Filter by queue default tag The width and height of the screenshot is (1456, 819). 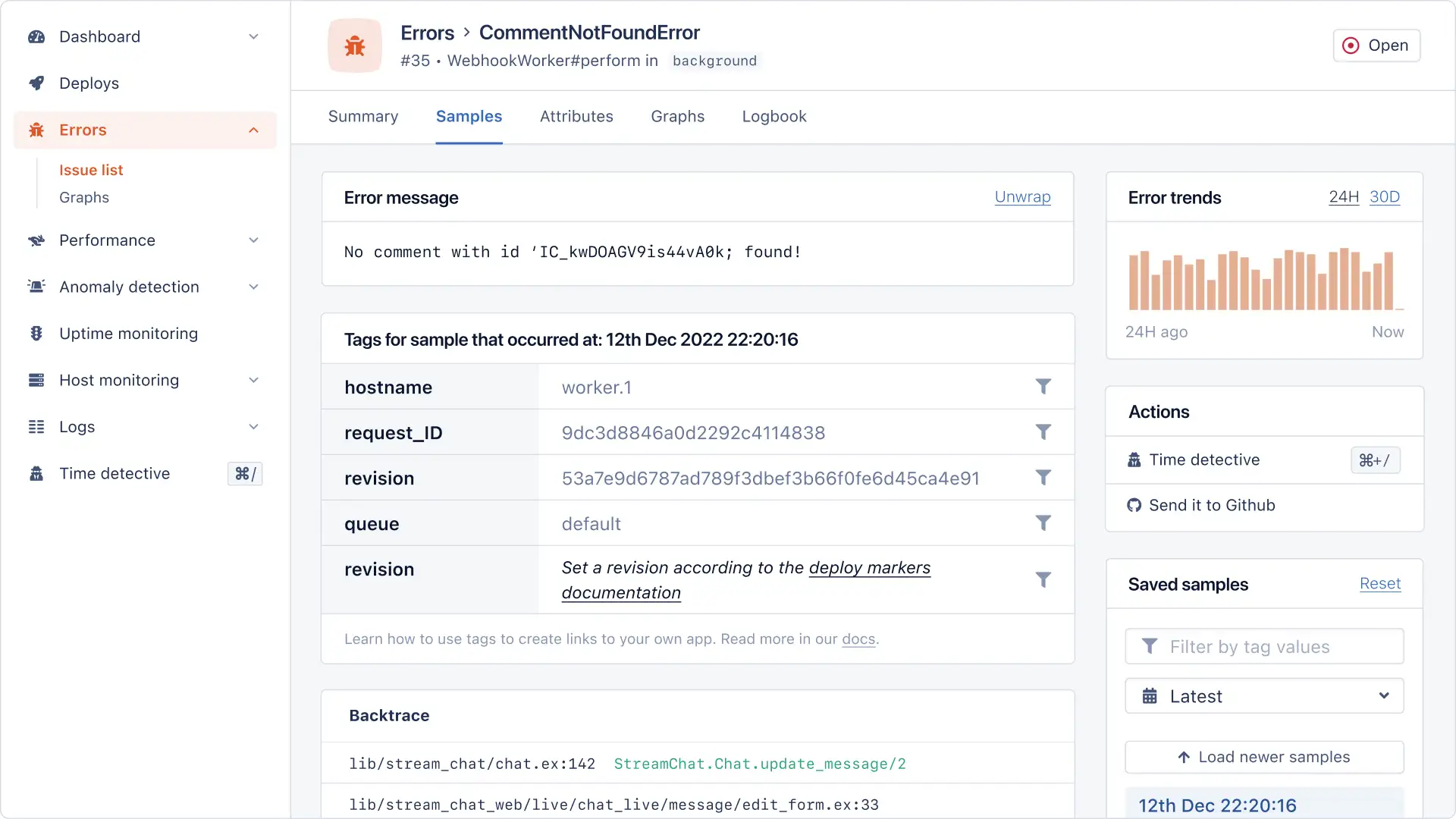tap(1043, 523)
